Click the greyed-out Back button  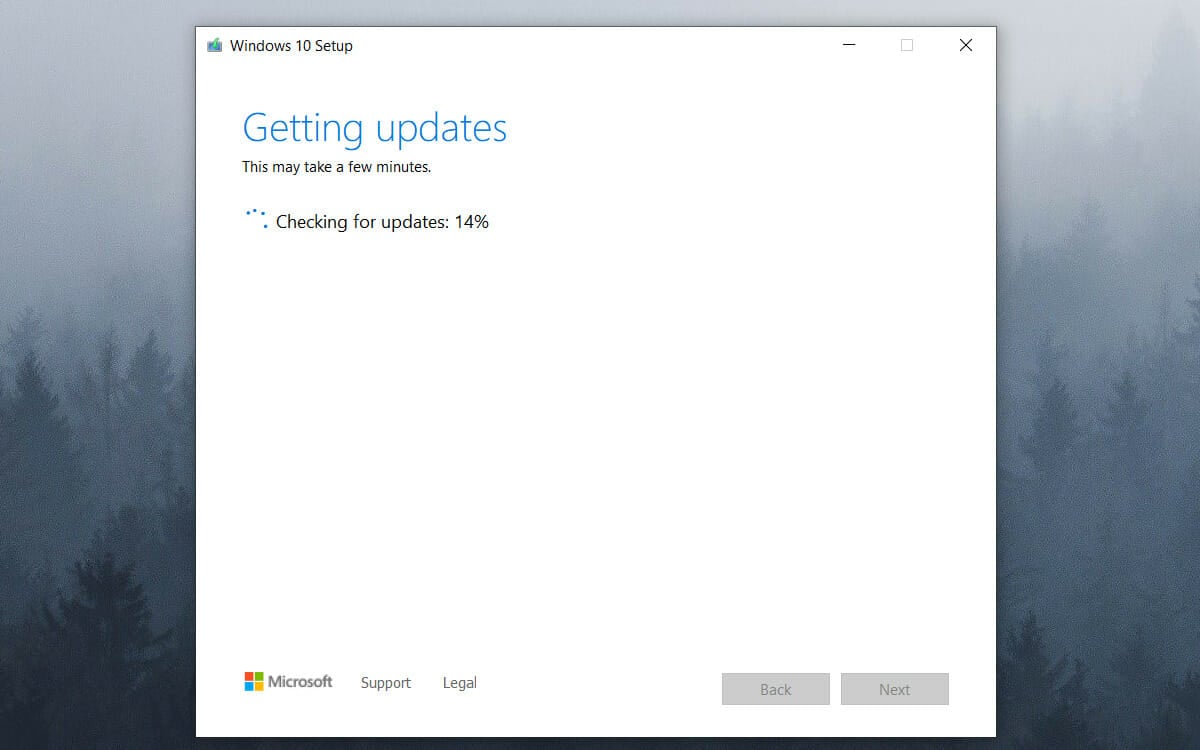point(776,689)
